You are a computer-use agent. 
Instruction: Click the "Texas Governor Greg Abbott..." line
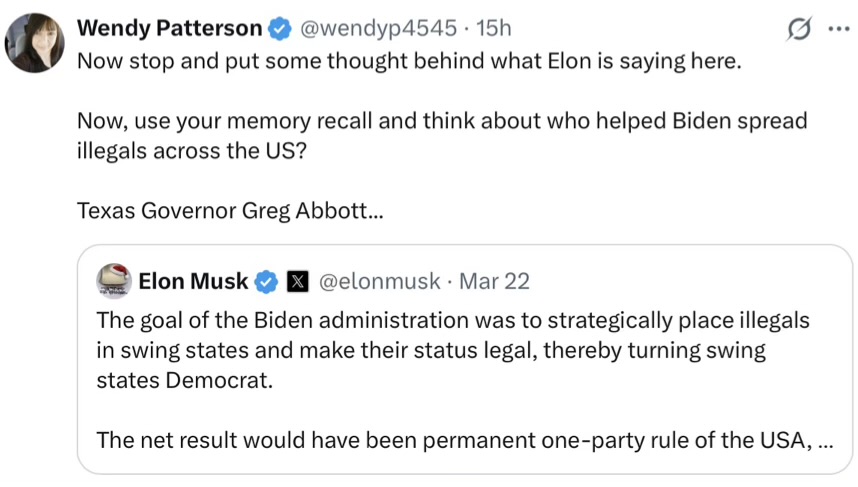[x=230, y=212]
